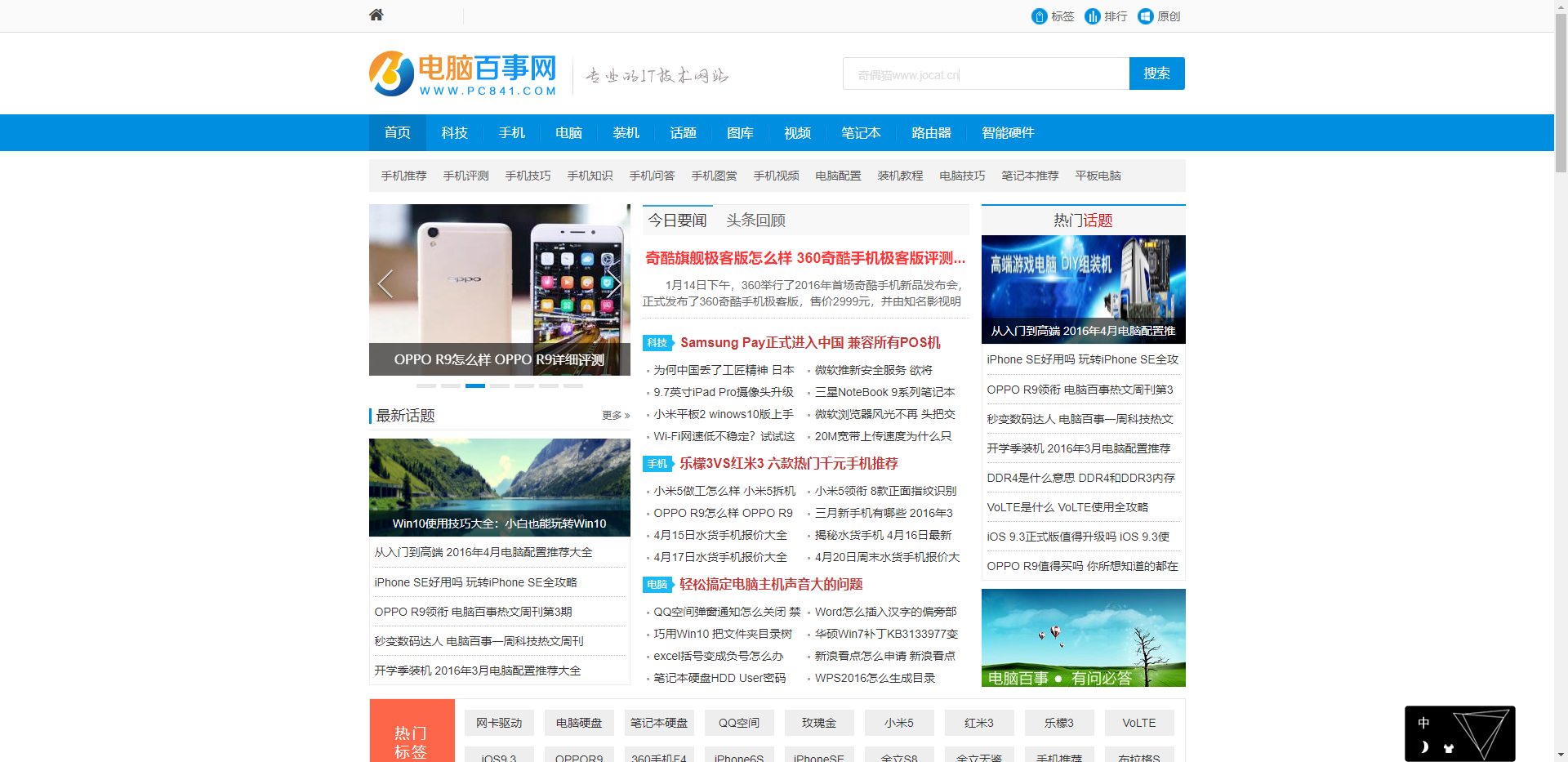Open 笔记本 in main navigation
Image resolution: width=1568 pixels, height=762 pixels.
pos(861,132)
